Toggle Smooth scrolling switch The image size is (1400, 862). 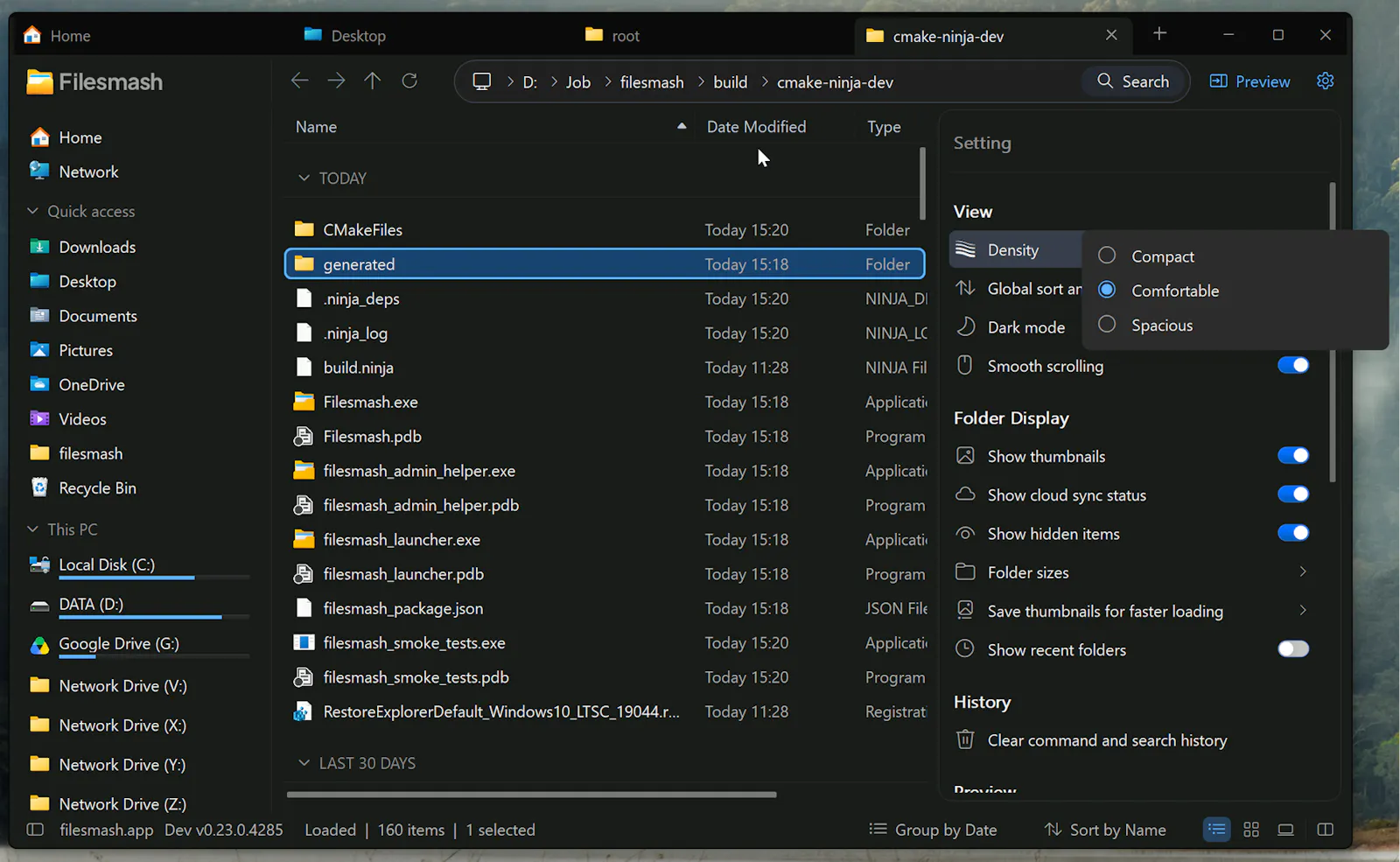pyautogui.click(x=1292, y=365)
